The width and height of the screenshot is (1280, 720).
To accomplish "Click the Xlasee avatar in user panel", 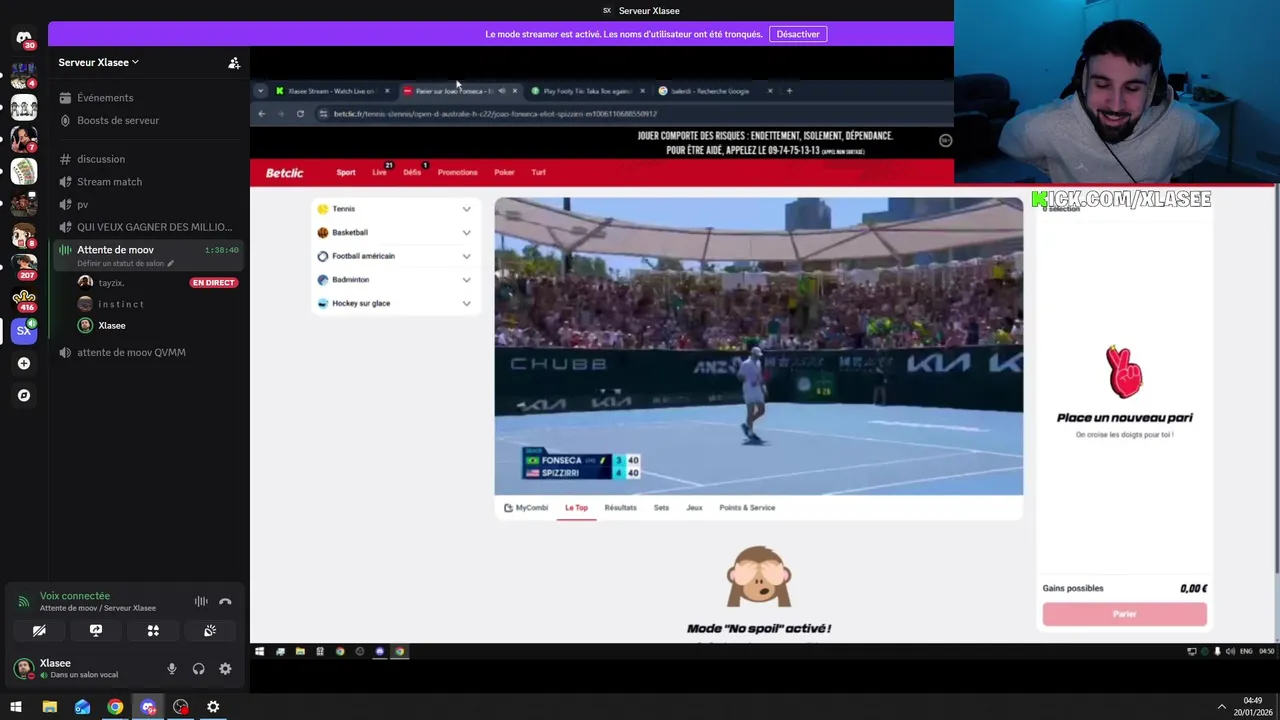I will (23, 668).
